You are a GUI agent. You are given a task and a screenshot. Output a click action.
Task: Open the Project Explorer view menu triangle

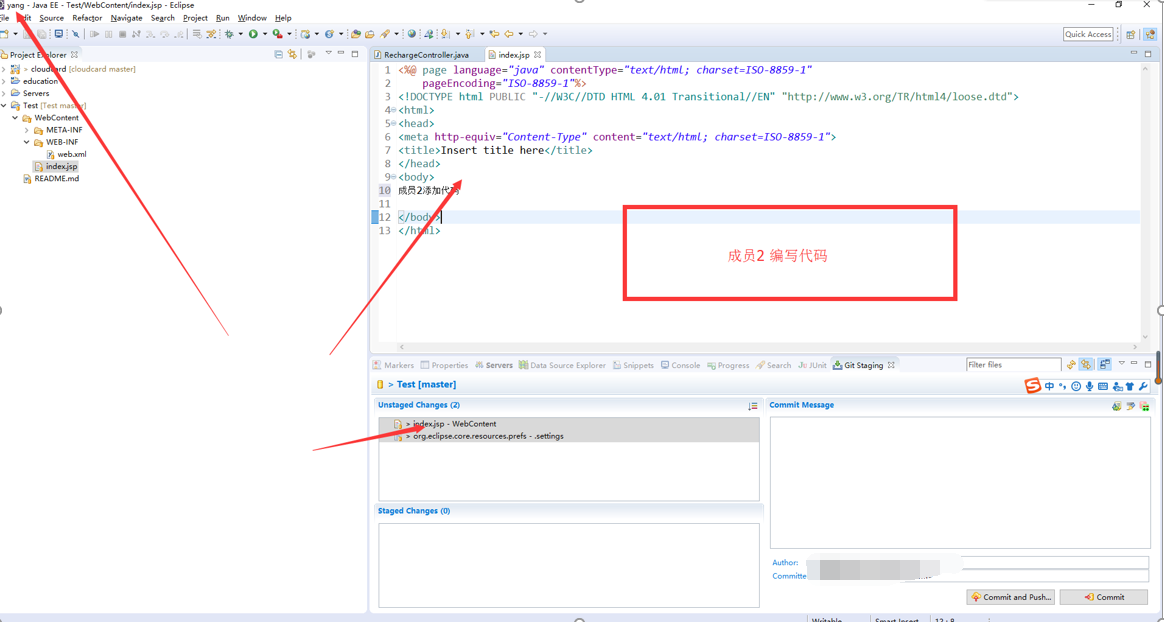[x=328, y=53]
